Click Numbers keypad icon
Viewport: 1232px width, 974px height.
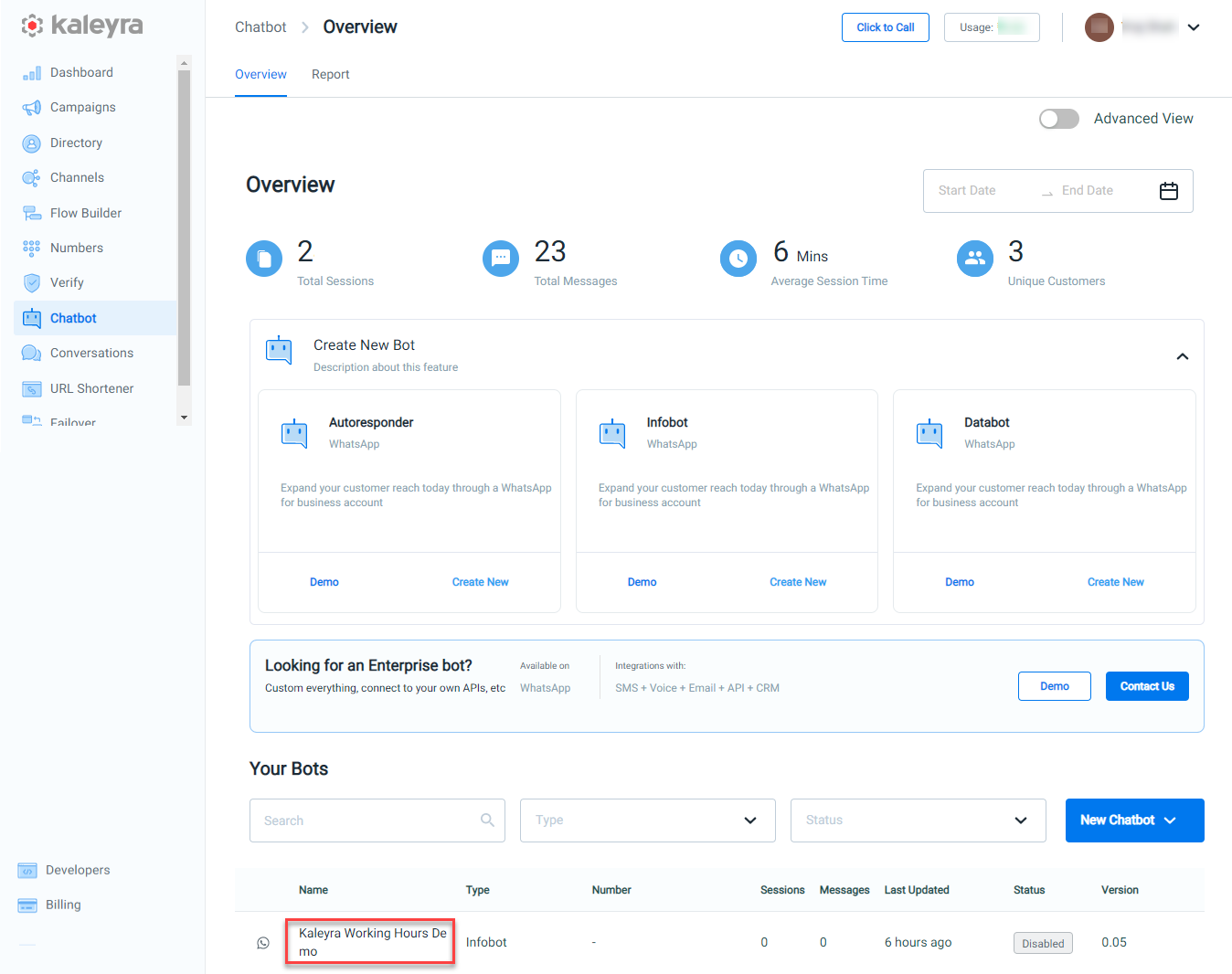pos(32,248)
